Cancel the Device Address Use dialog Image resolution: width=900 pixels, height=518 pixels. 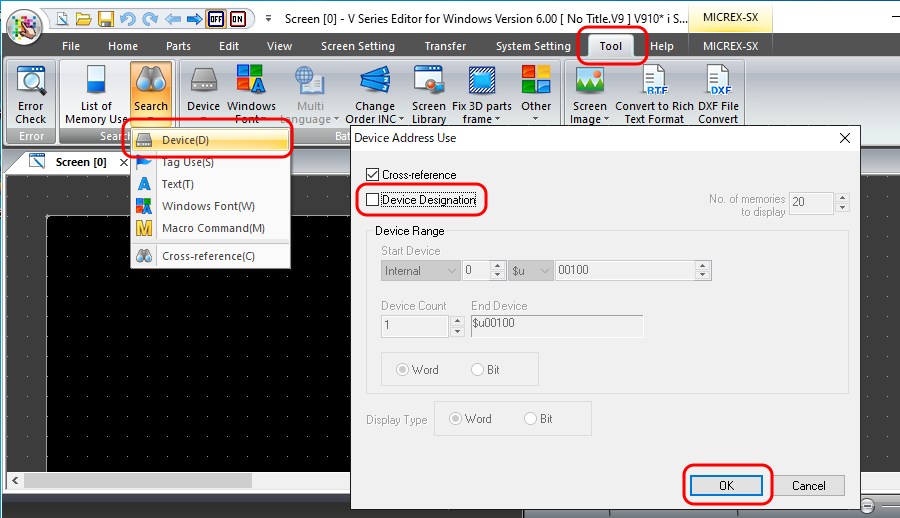tap(808, 486)
